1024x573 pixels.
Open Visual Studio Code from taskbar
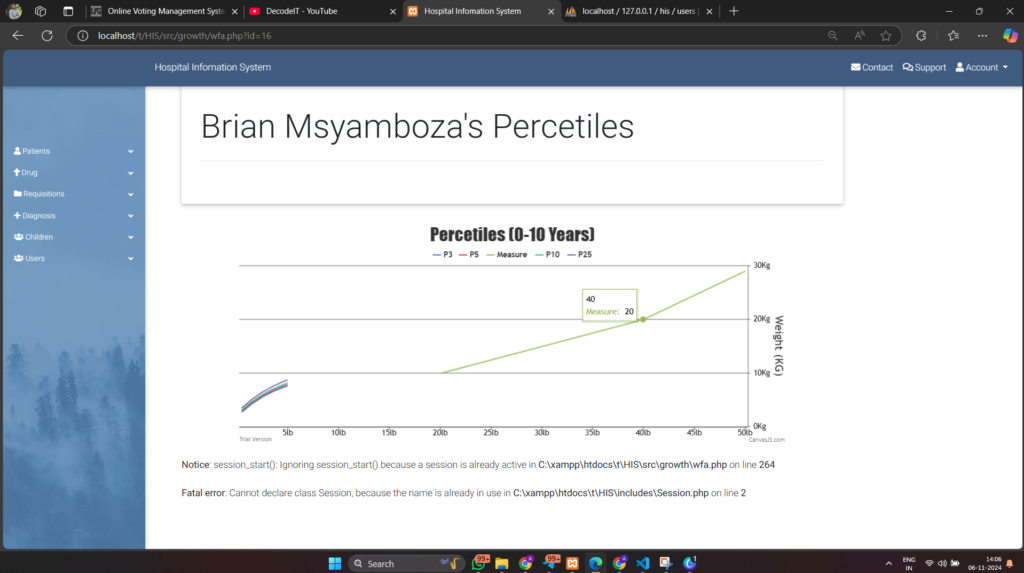pos(643,563)
